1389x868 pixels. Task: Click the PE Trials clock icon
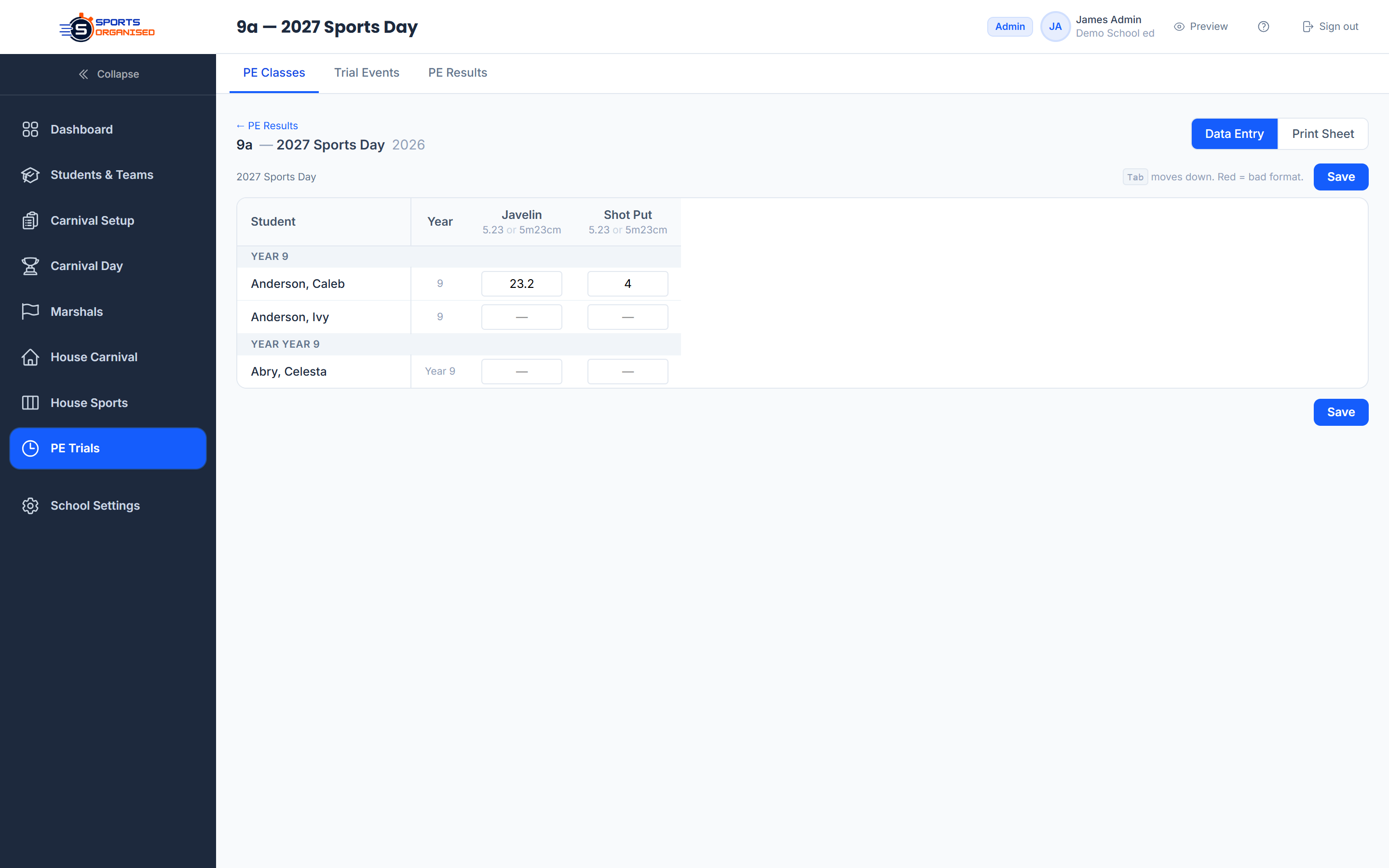[30, 448]
